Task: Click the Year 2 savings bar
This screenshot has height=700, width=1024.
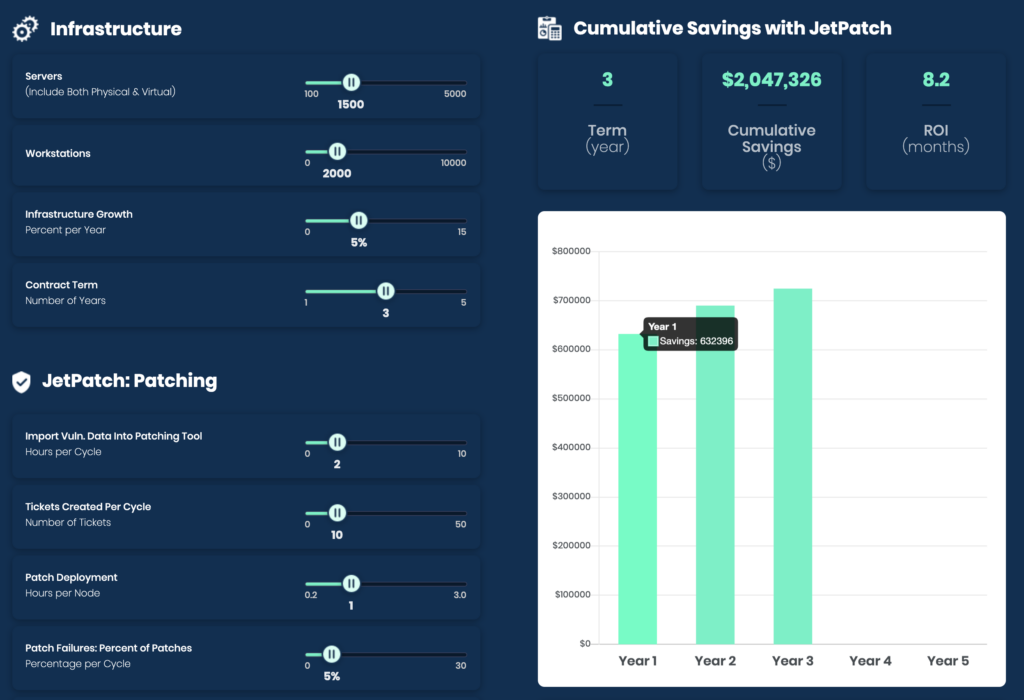Action: click(715, 475)
